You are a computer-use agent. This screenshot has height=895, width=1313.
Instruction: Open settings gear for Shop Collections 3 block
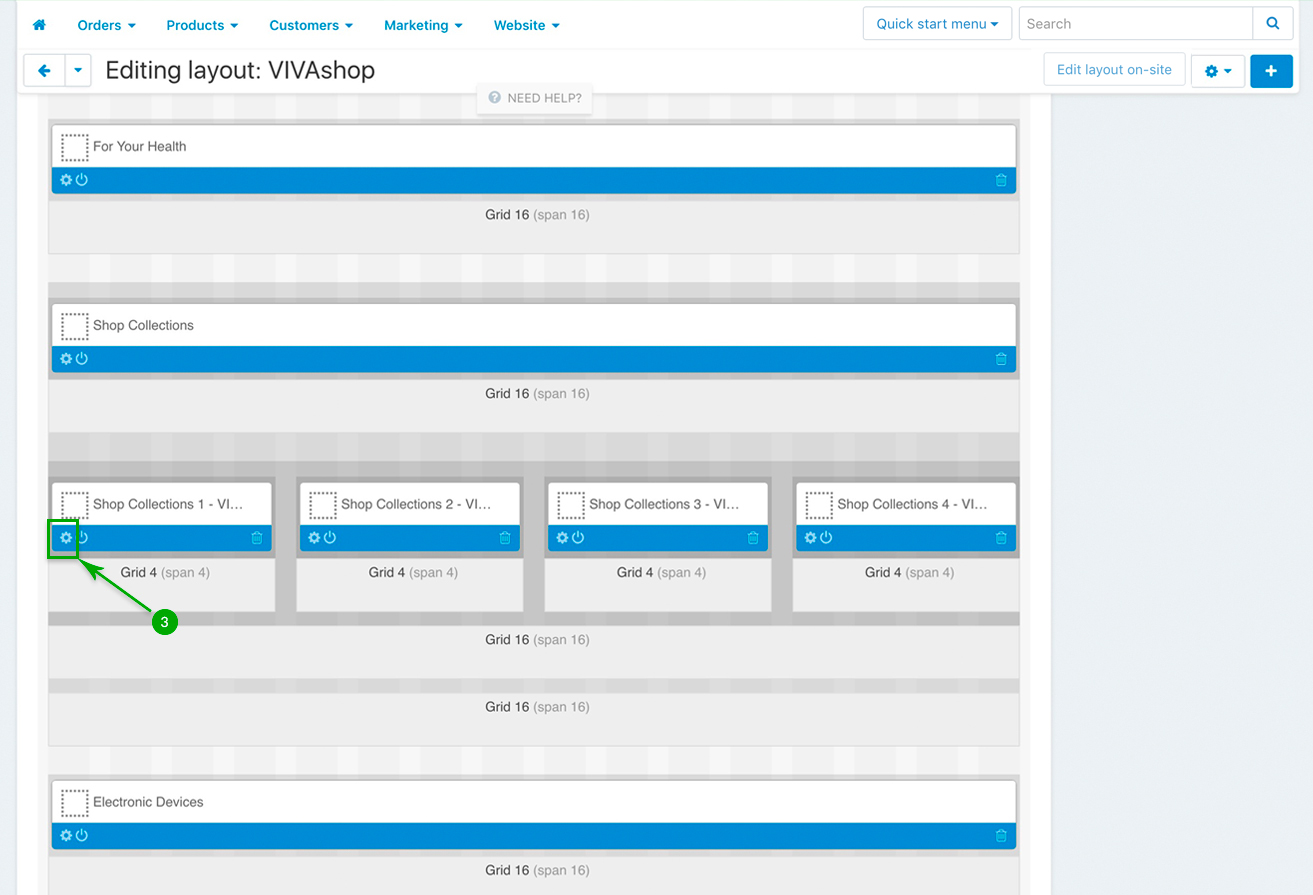(x=562, y=538)
